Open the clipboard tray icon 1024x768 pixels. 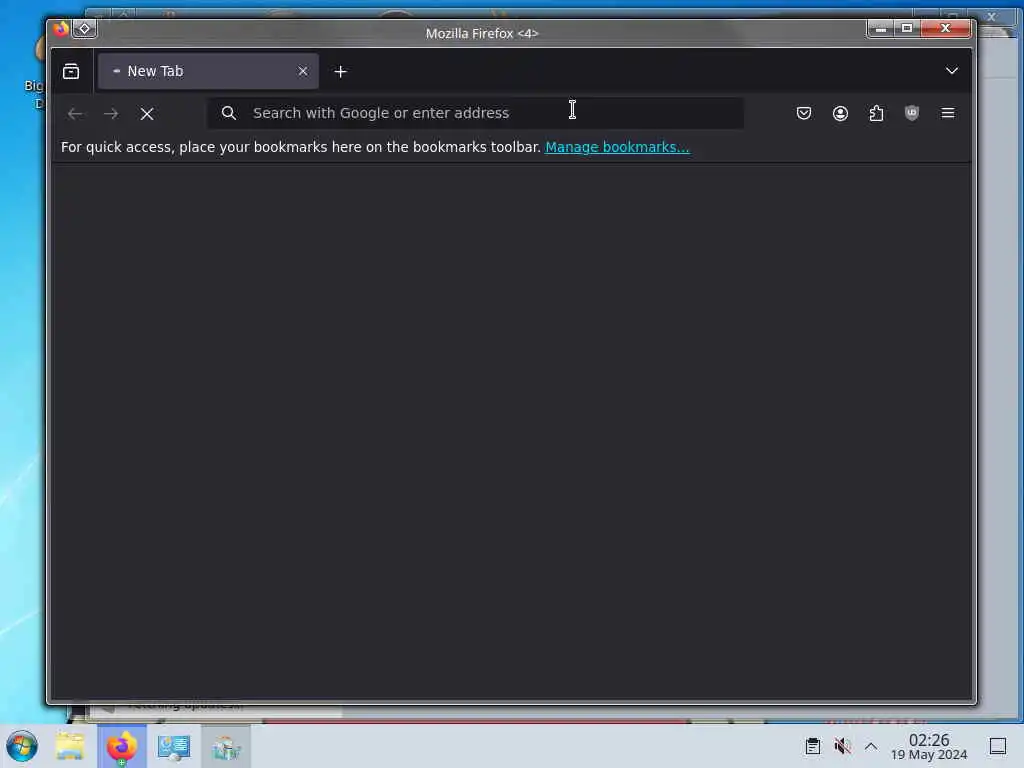click(x=812, y=746)
